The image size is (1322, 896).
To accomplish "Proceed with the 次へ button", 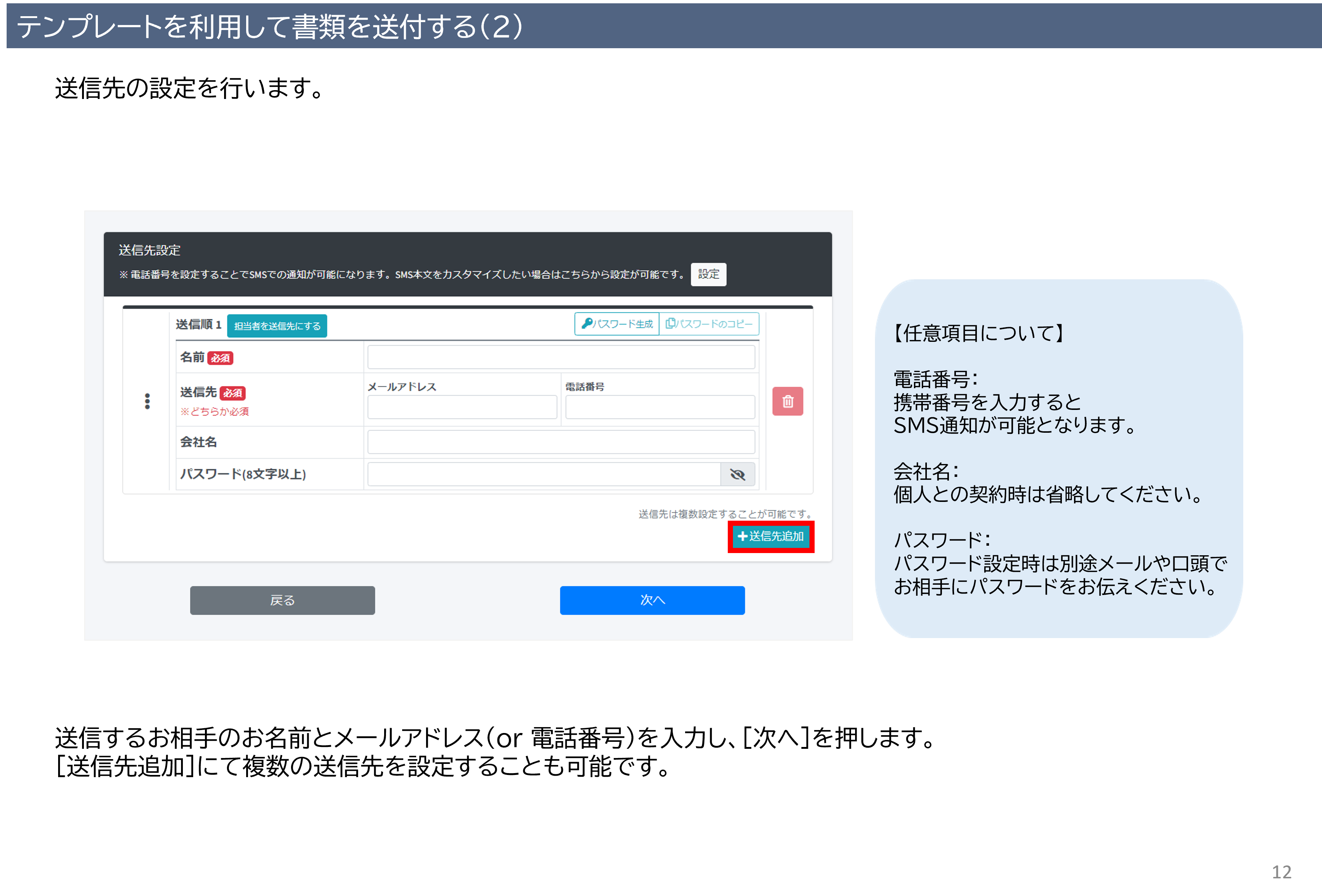I will coord(652,600).
